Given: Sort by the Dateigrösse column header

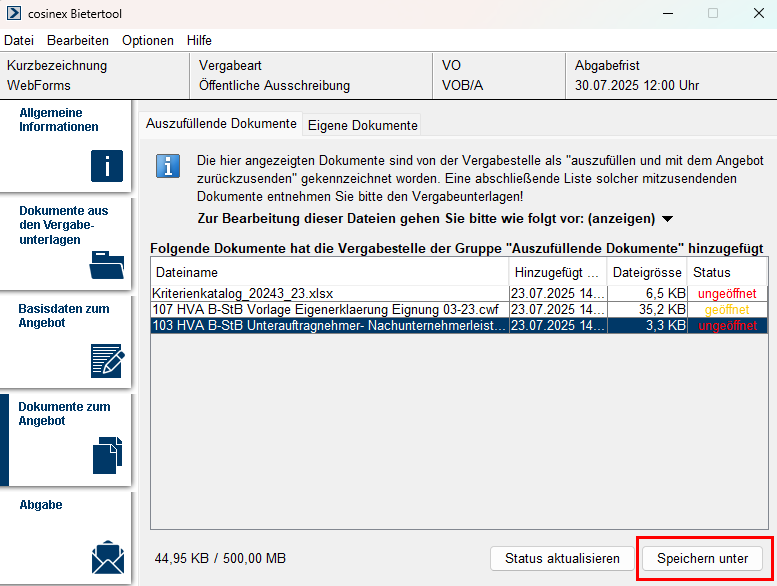Looking at the screenshot, I should click(x=647, y=272).
